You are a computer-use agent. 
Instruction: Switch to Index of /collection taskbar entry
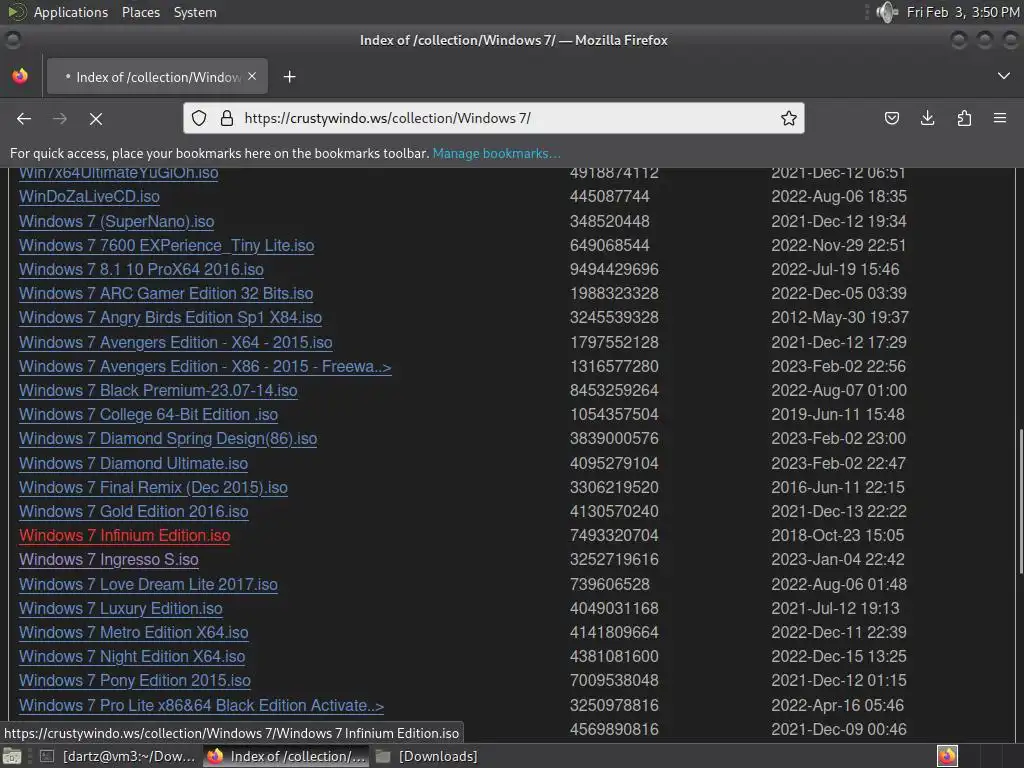click(286, 756)
